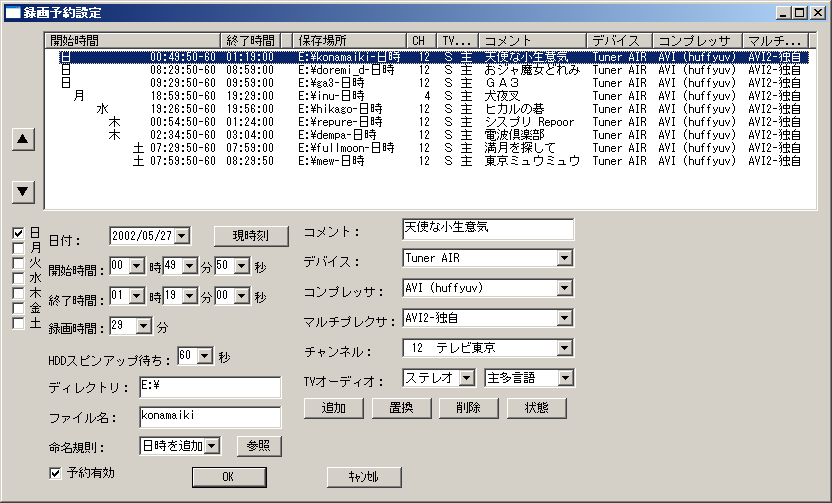Viewport: 832px width, 503px height.
Task: Open the デバイス dropdown
Action: click(565, 258)
